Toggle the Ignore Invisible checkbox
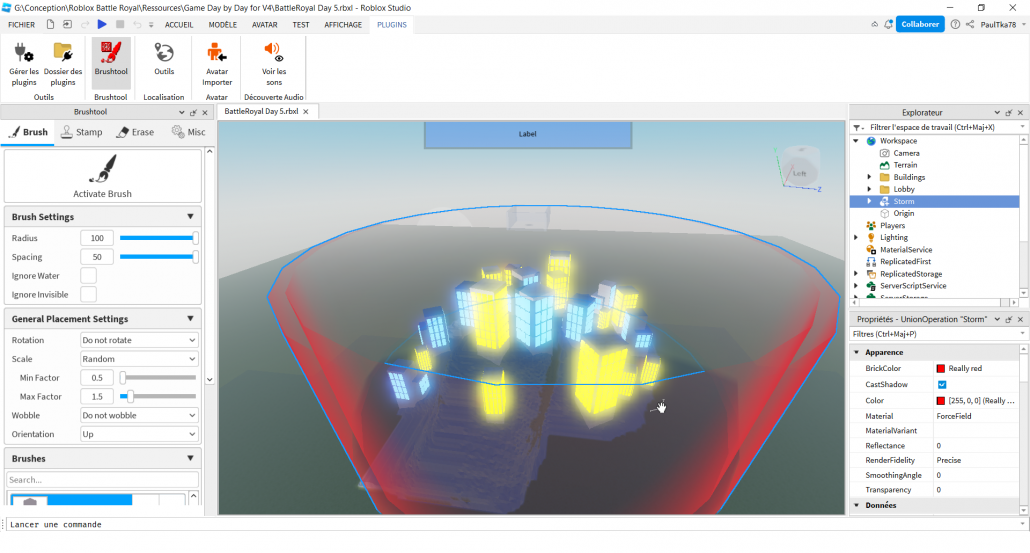The height and width of the screenshot is (553, 1030). point(88,294)
